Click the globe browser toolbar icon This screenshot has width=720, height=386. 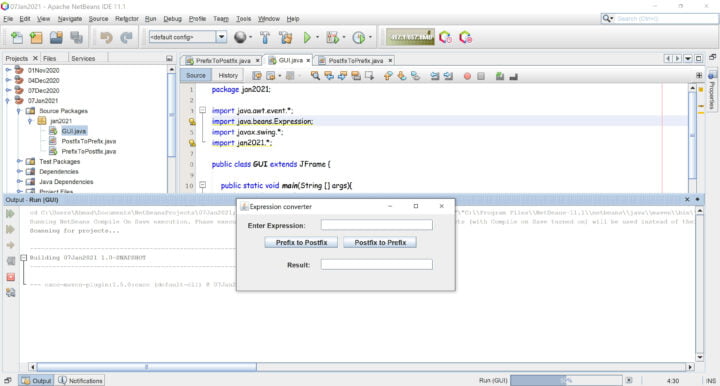pyautogui.click(x=240, y=37)
